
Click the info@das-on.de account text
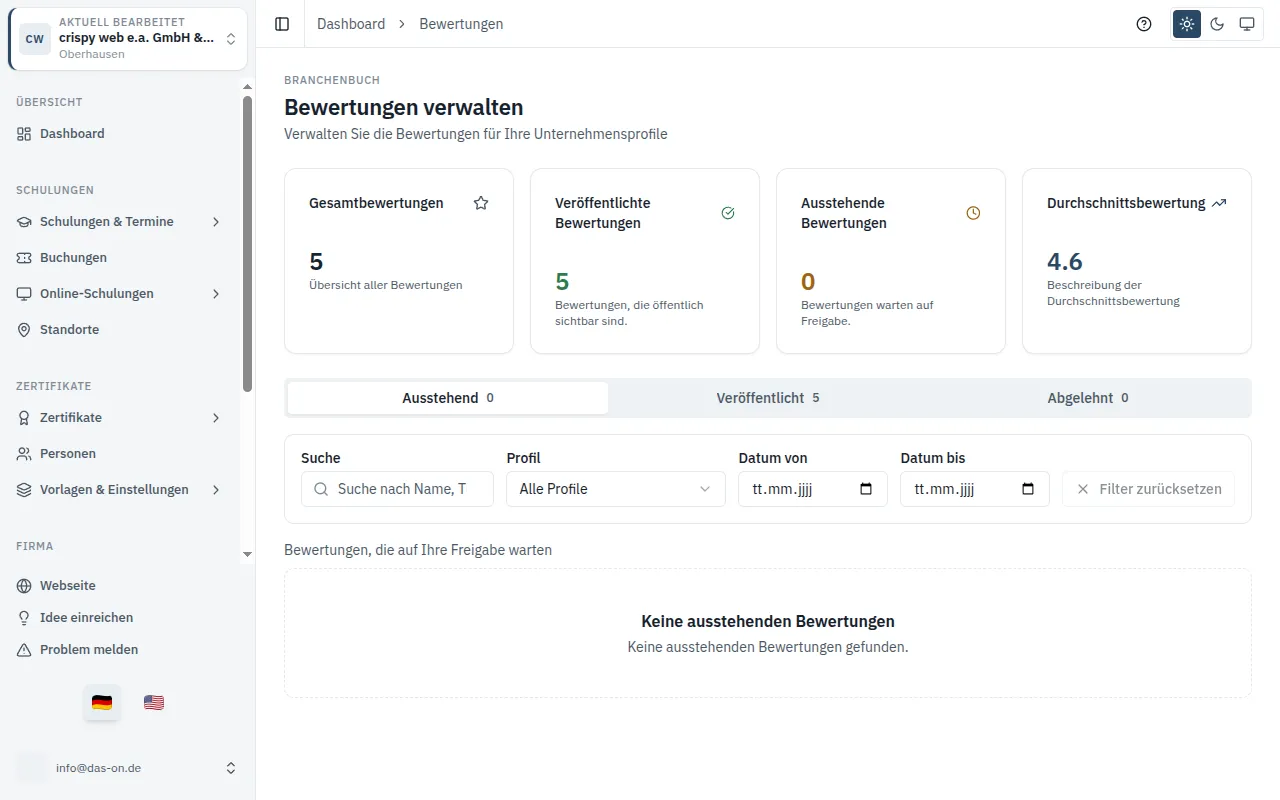click(98, 768)
